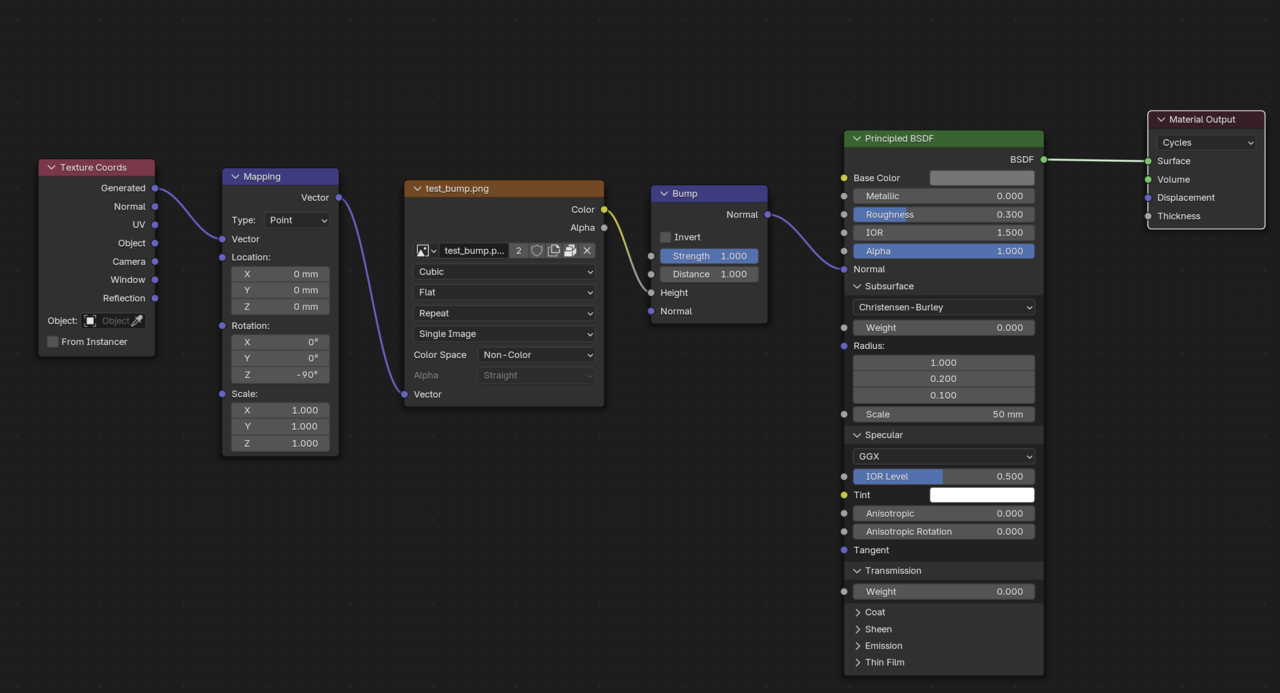Click the Material Output Displacement socket
Image resolution: width=1280 pixels, height=693 pixels.
[x=1148, y=198]
